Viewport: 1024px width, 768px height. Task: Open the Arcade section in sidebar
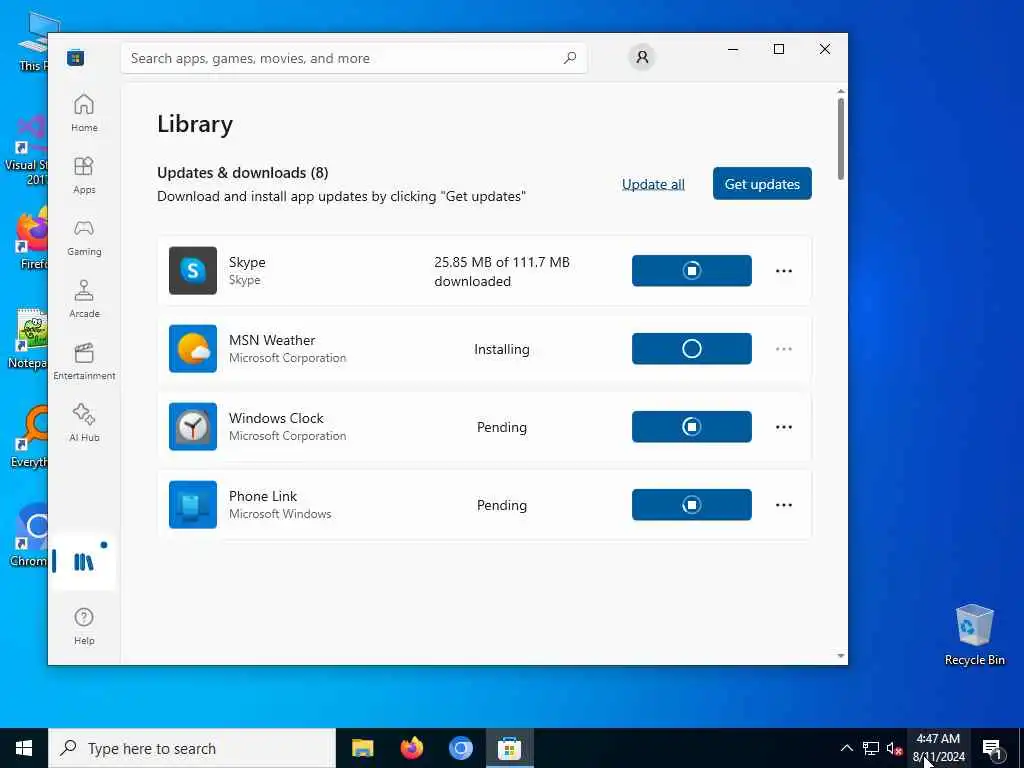pos(84,300)
